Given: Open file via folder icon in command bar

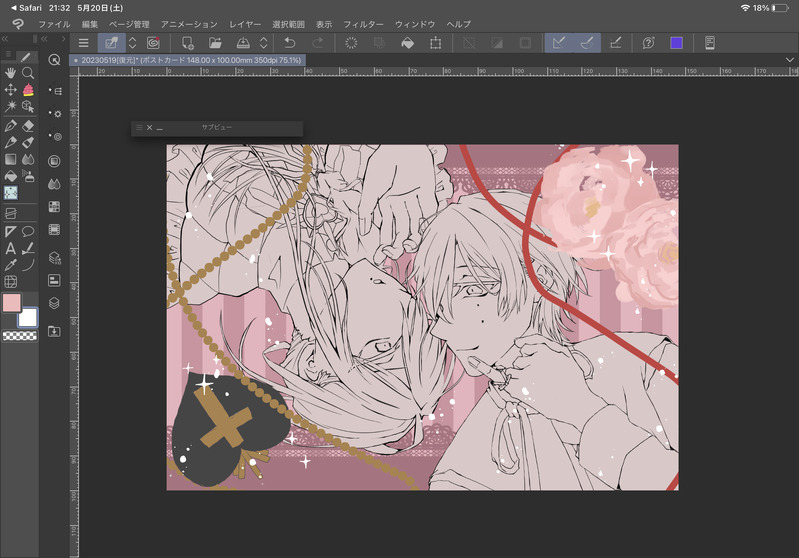Looking at the screenshot, I should tap(215, 43).
